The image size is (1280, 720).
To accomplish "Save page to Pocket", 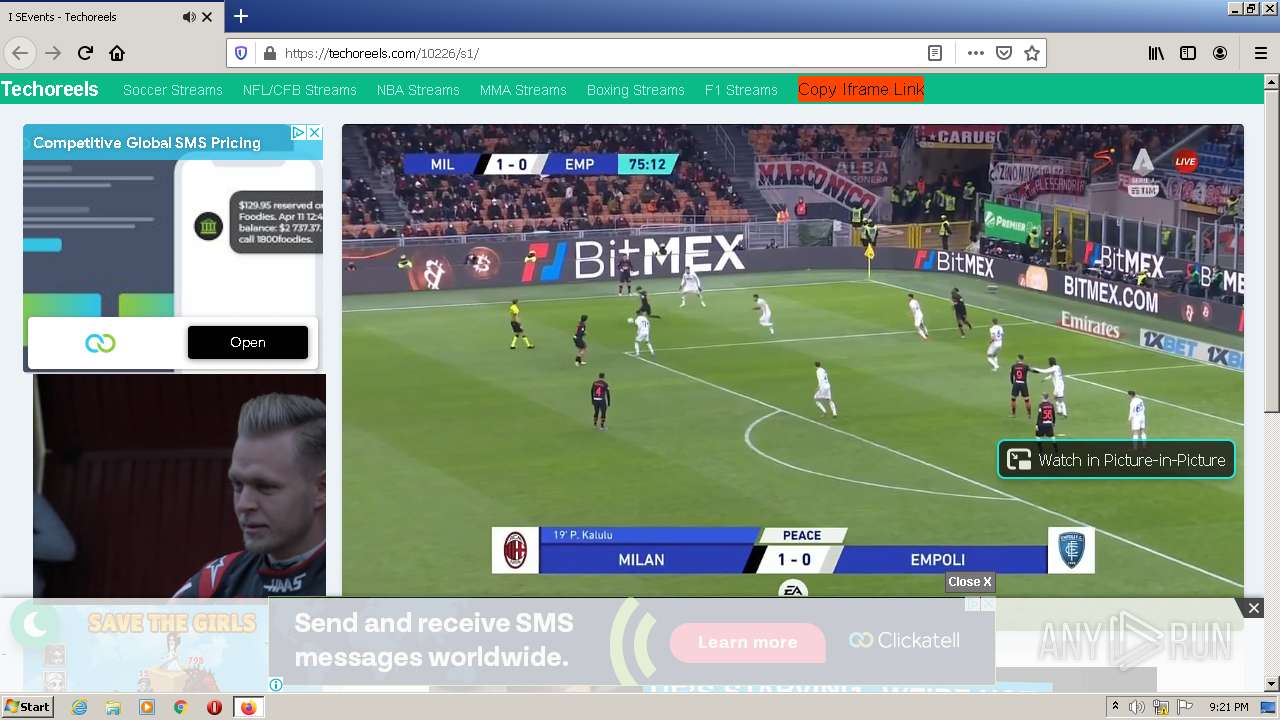I will pyautogui.click(x=1004, y=53).
